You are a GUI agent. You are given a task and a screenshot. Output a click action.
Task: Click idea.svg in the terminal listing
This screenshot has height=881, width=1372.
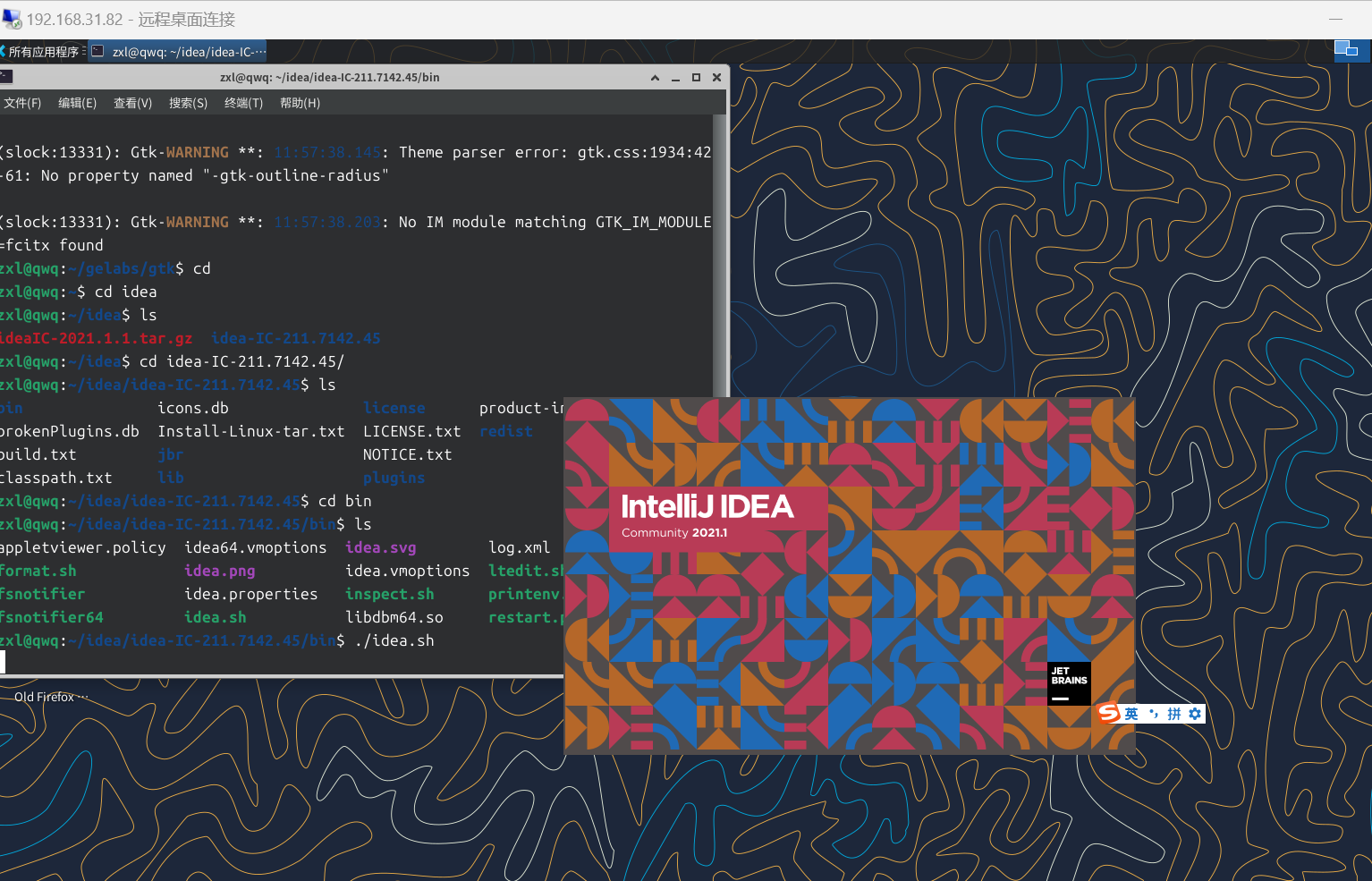(x=381, y=547)
